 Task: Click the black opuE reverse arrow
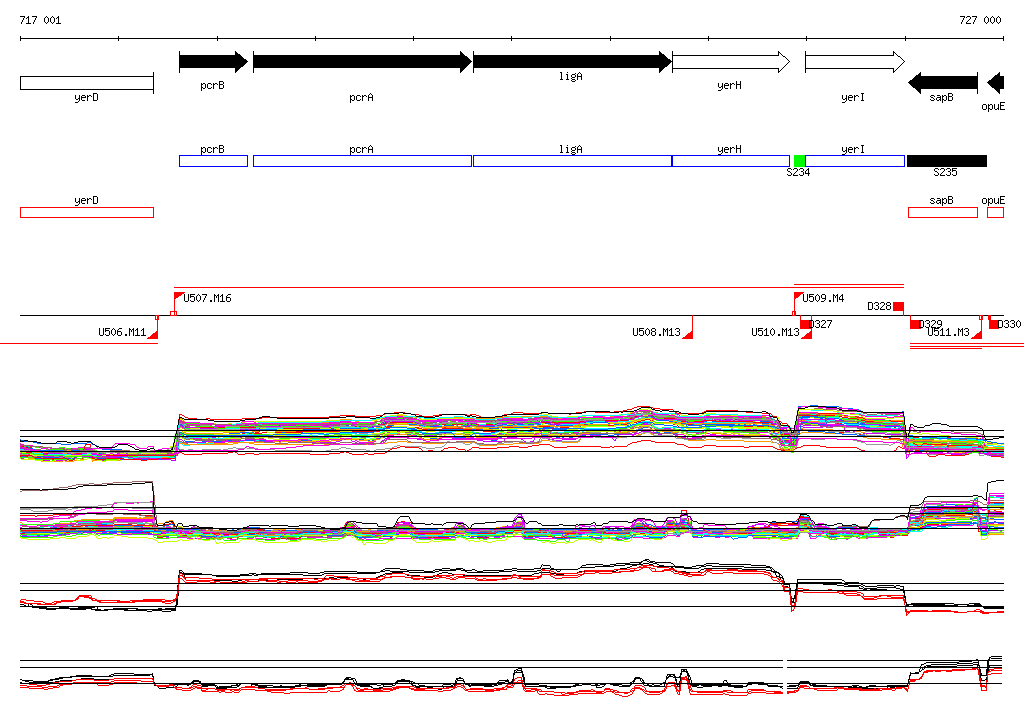click(x=995, y=83)
